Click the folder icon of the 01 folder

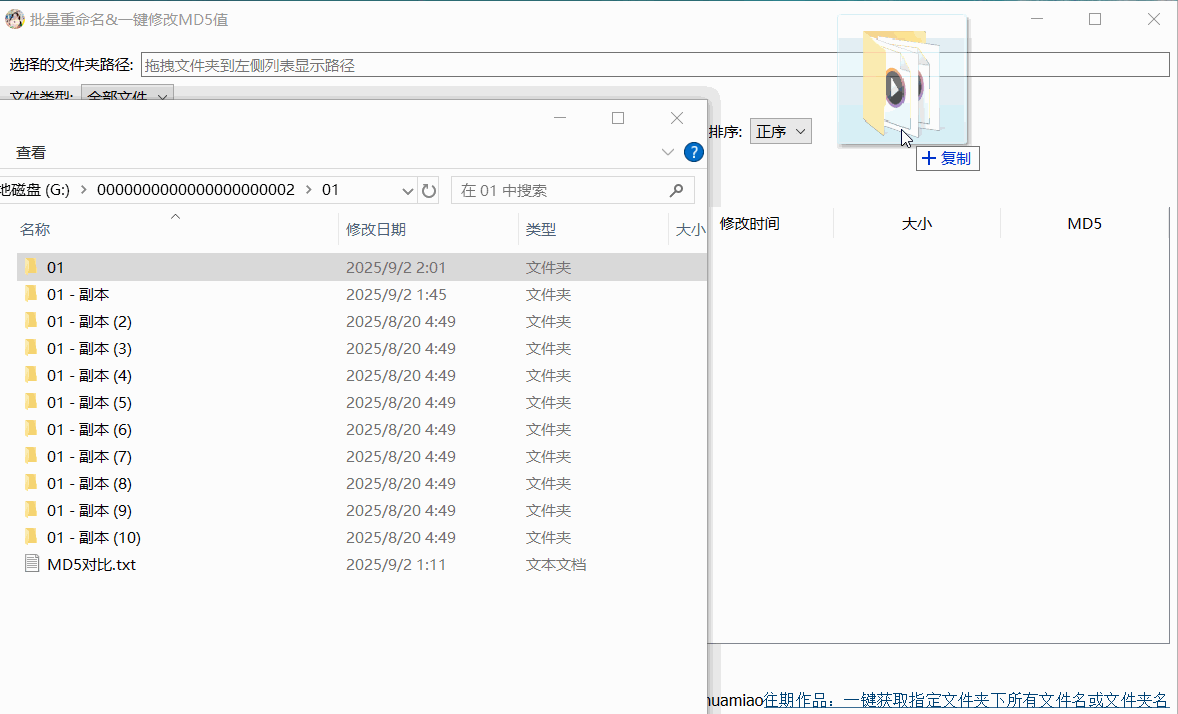(x=31, y=266)
